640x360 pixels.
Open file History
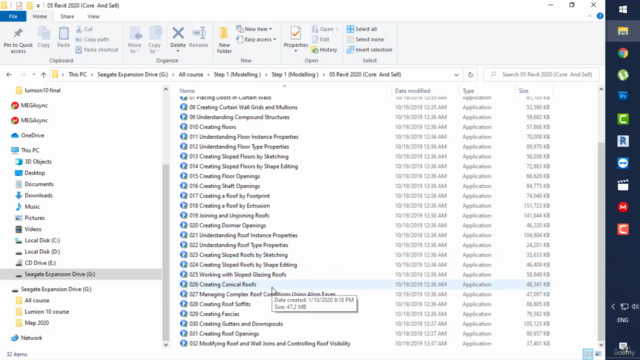point(324,50)
